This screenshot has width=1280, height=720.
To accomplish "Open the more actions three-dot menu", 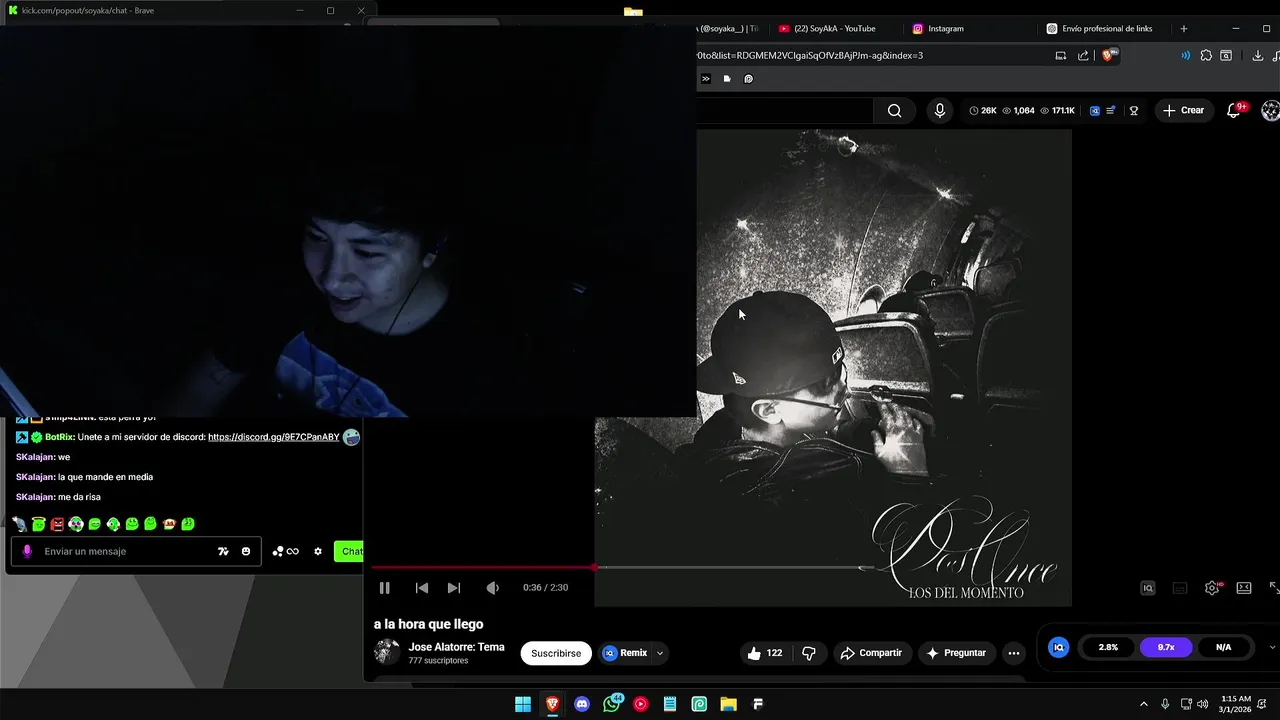I will [1014, 653].
